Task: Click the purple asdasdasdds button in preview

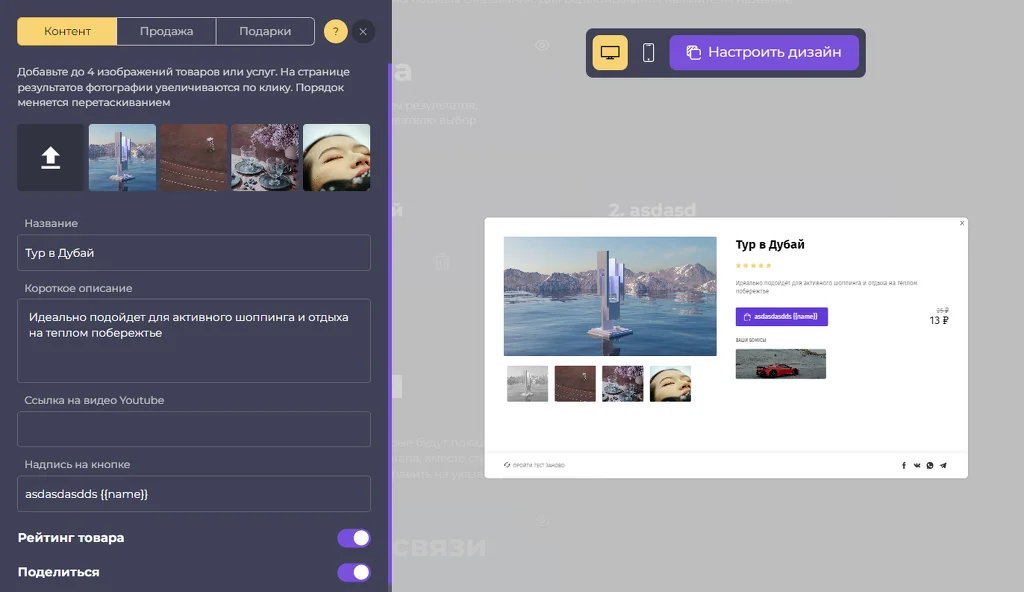Action: (782, 316)
